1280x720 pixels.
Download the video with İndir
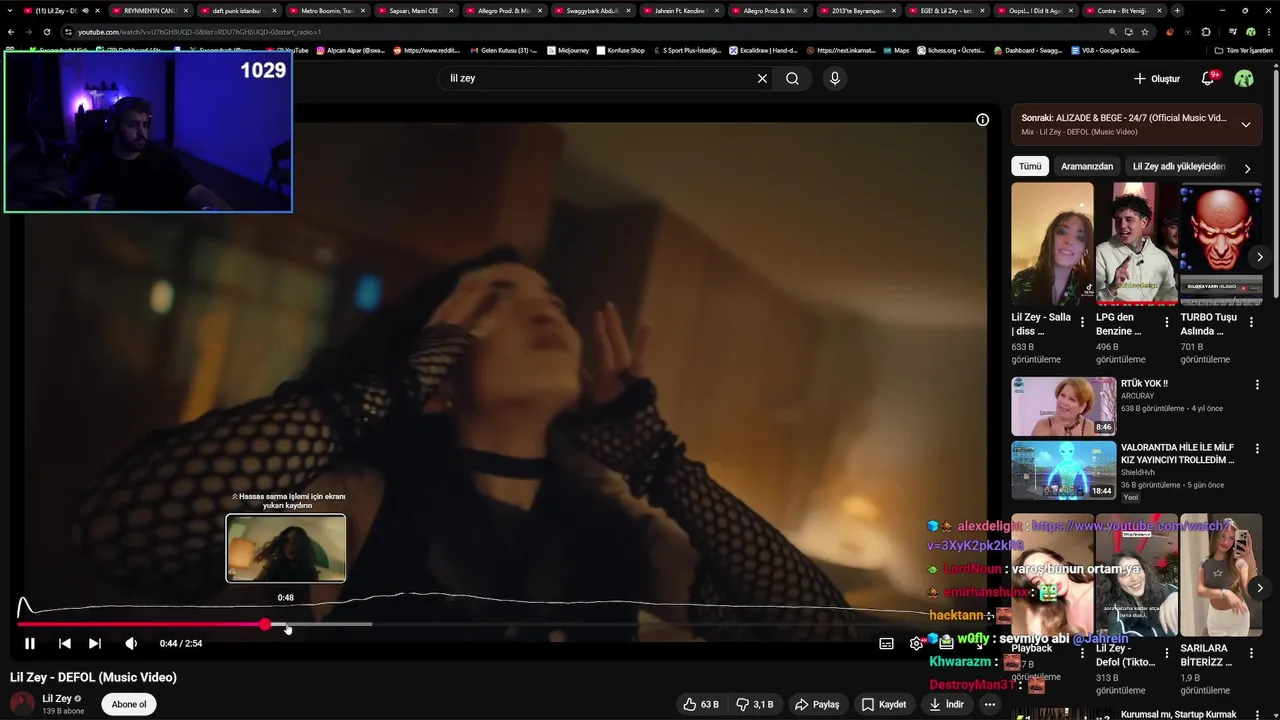pyautogui.click(x=946, y=704)
